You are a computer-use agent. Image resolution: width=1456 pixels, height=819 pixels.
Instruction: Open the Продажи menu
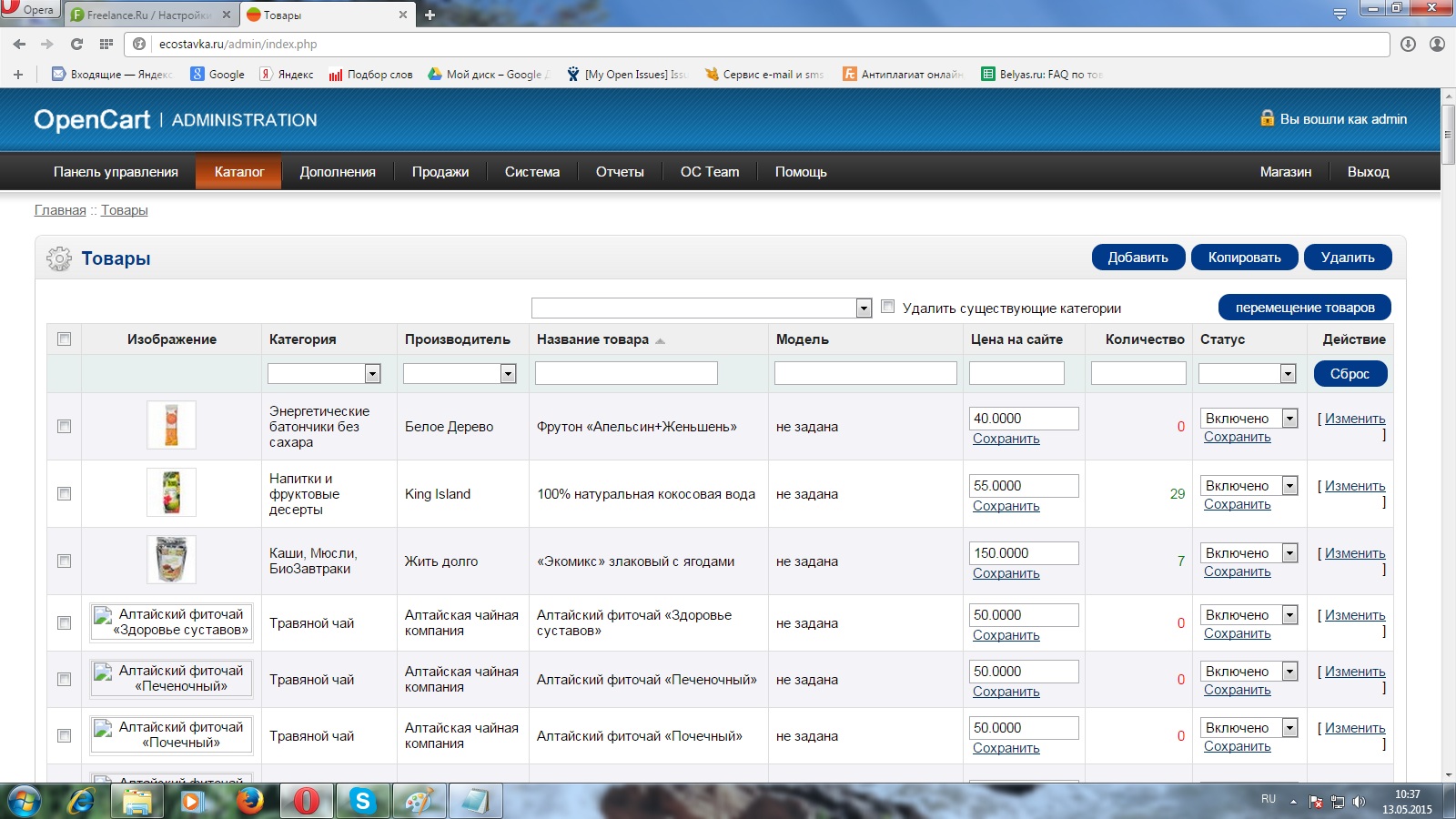tap(440, 171)
